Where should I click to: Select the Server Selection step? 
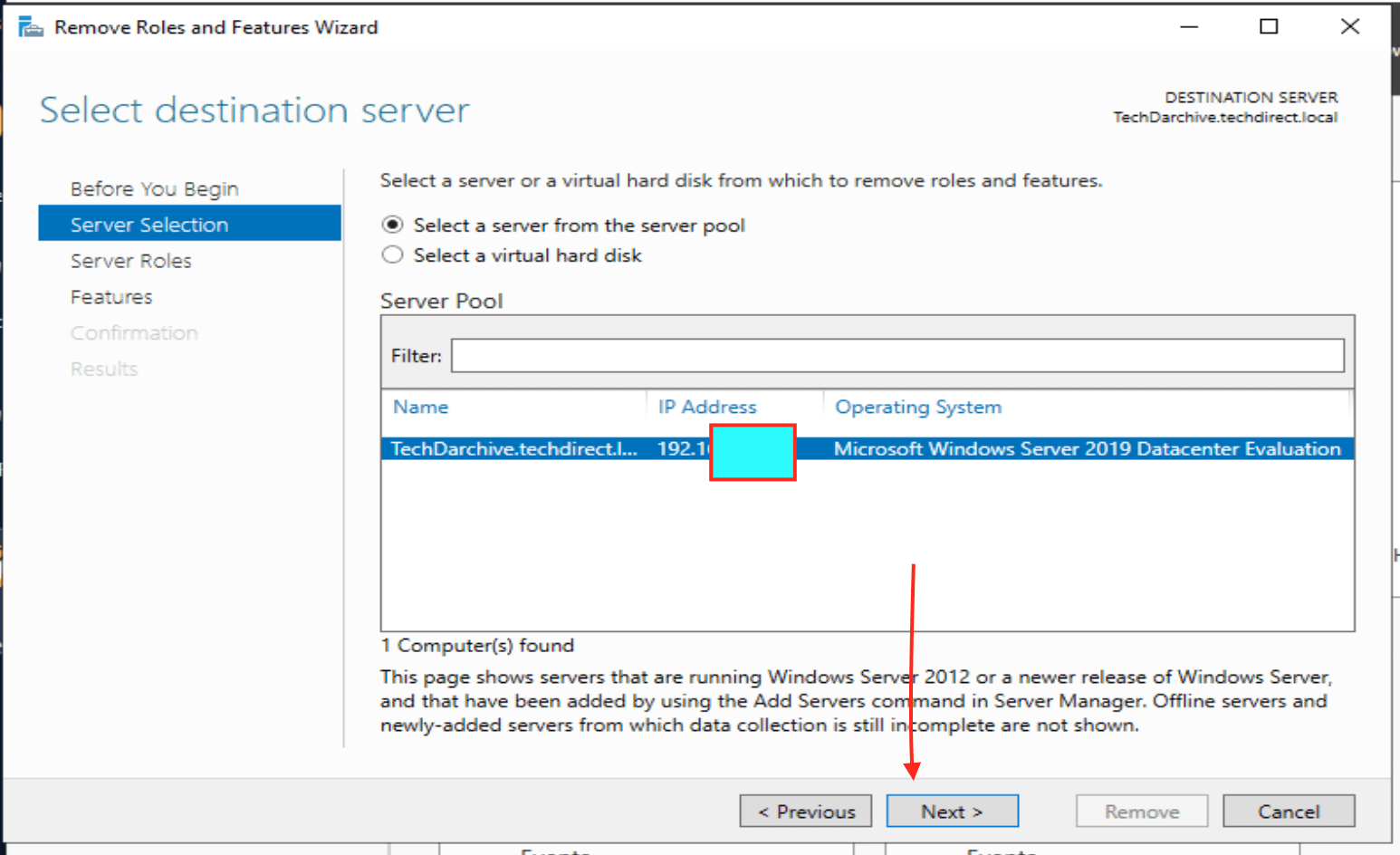tap(149, 225)
